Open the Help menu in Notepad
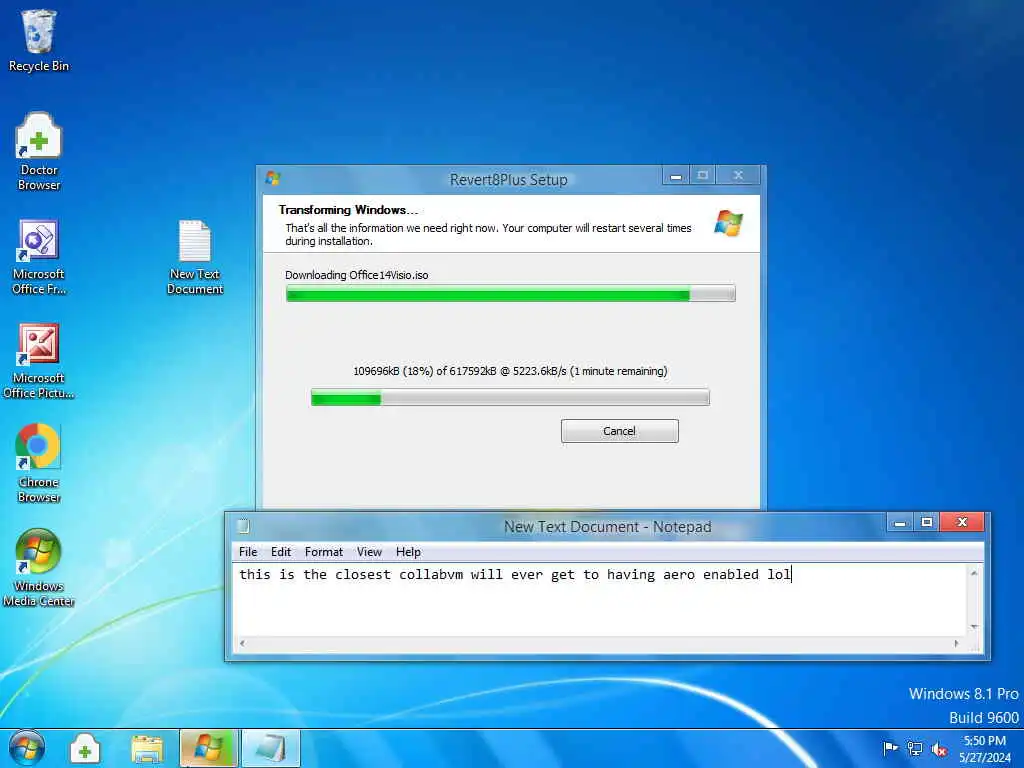Image resolution: width=1024 pixels, height=768 pixels. click(x=408, y=552)
